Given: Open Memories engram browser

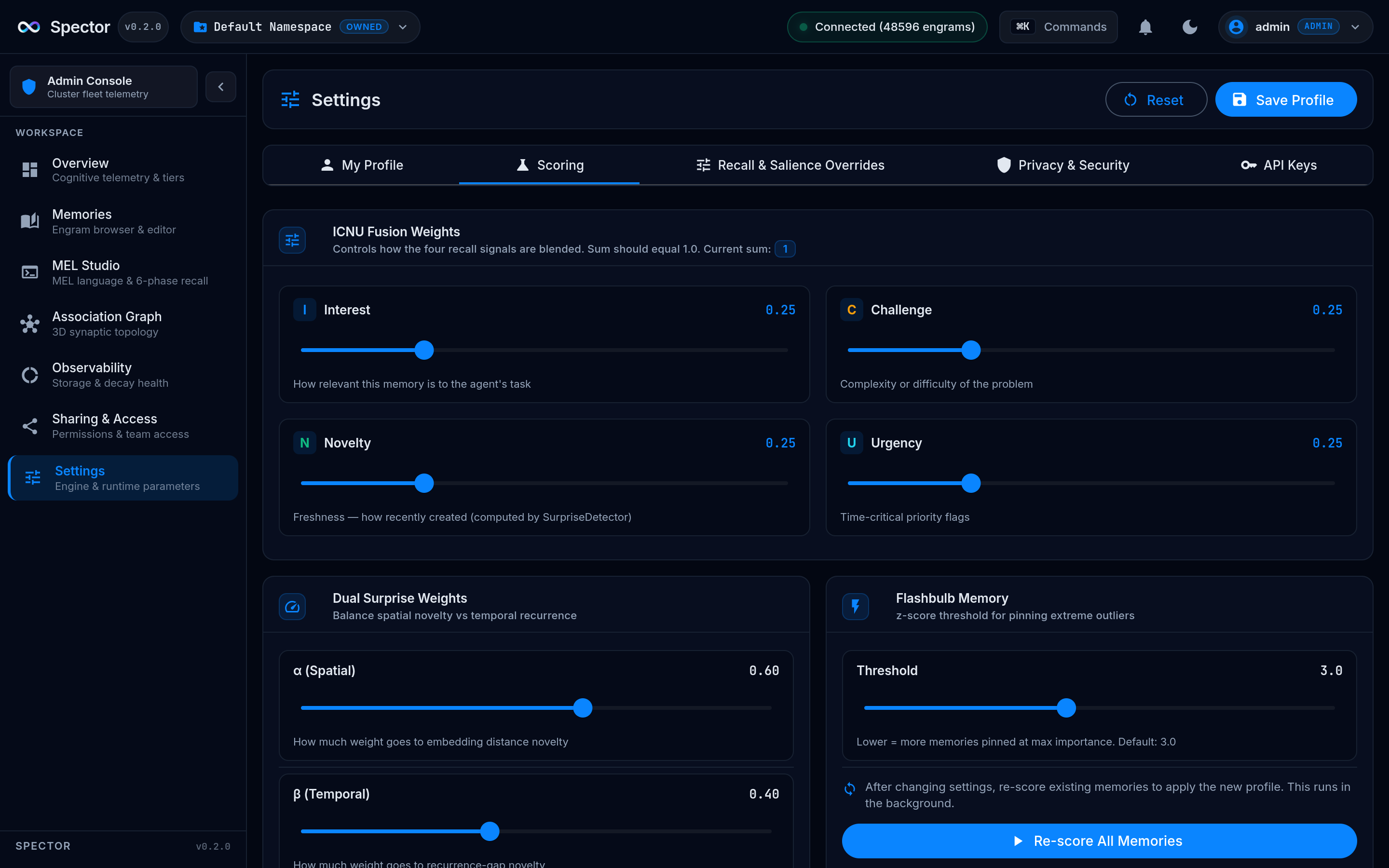Looking at the screenshot, I should pyautogui.click(x=123, y=221).
